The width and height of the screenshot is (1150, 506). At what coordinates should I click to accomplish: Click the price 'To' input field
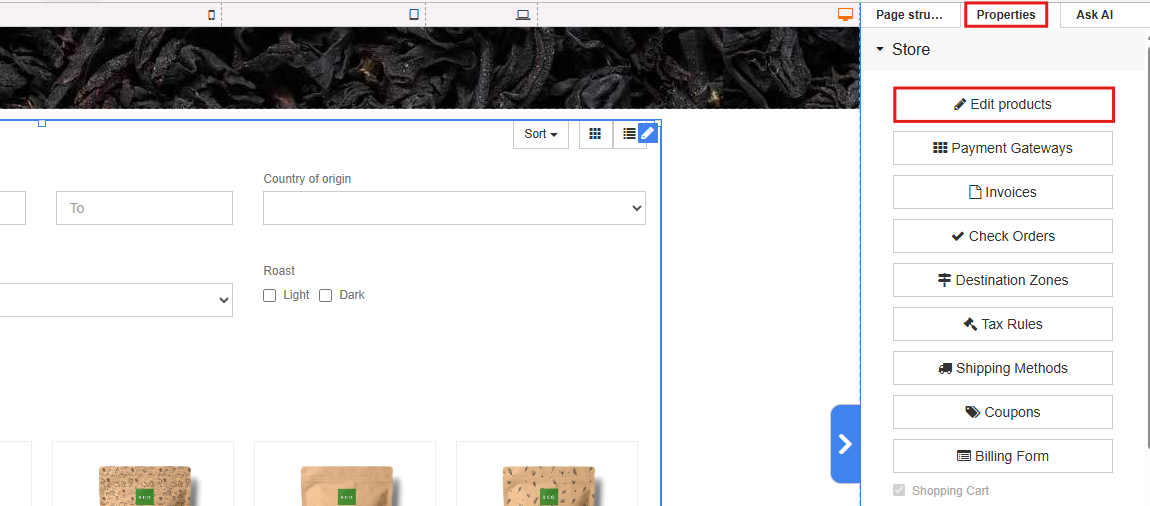[144, 208]
